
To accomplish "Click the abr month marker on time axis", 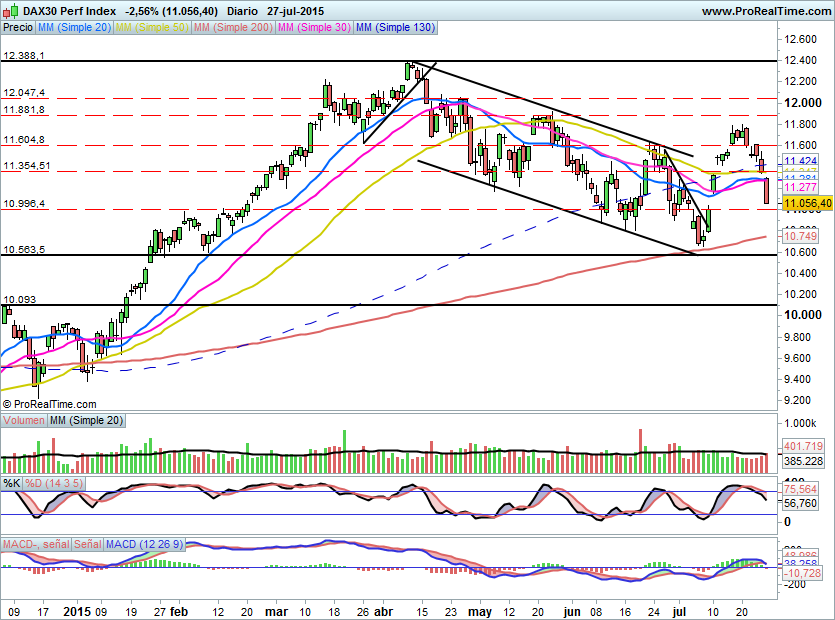I will tap(383, 611).
